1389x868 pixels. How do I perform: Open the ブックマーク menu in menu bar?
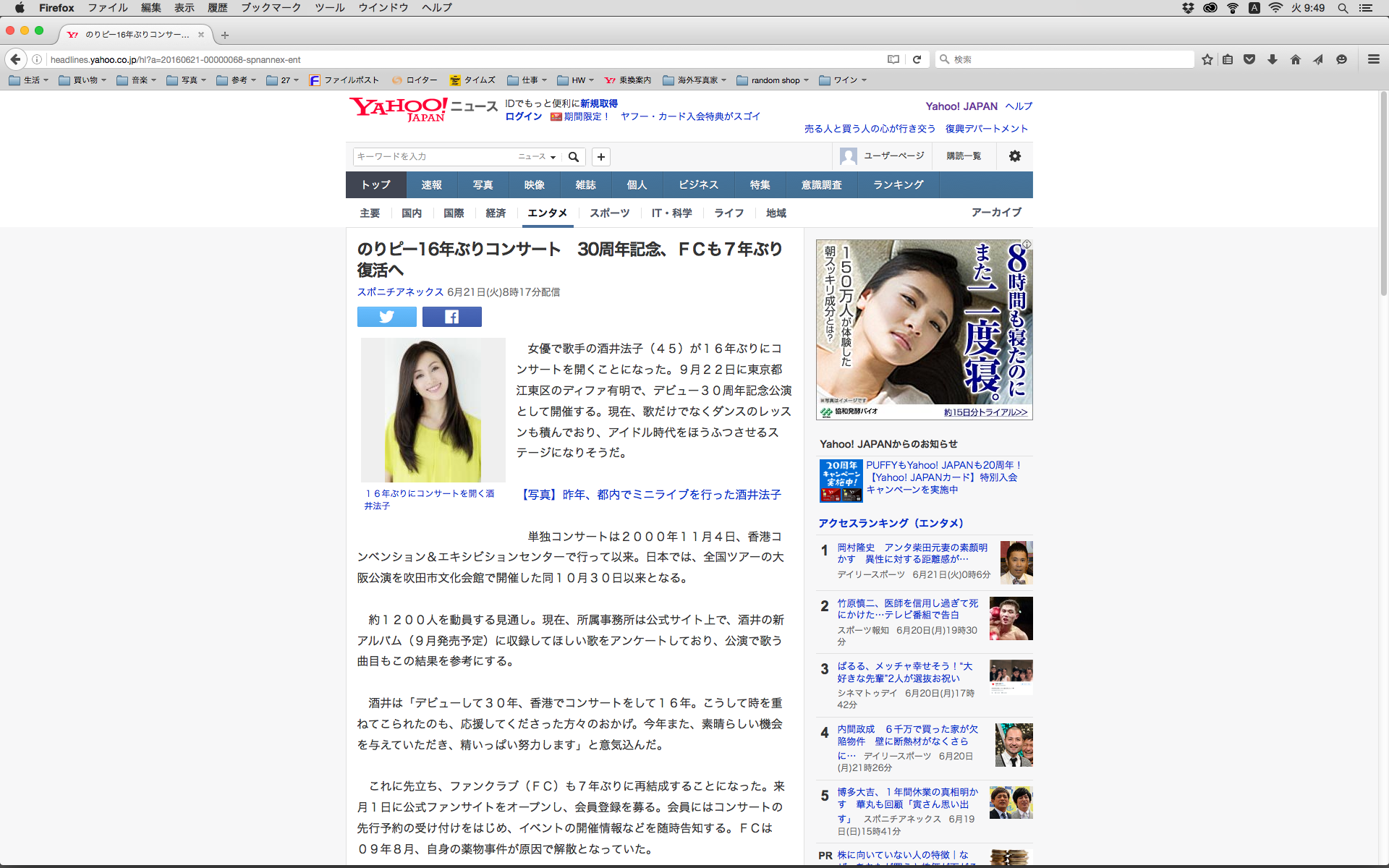[271, 8]
